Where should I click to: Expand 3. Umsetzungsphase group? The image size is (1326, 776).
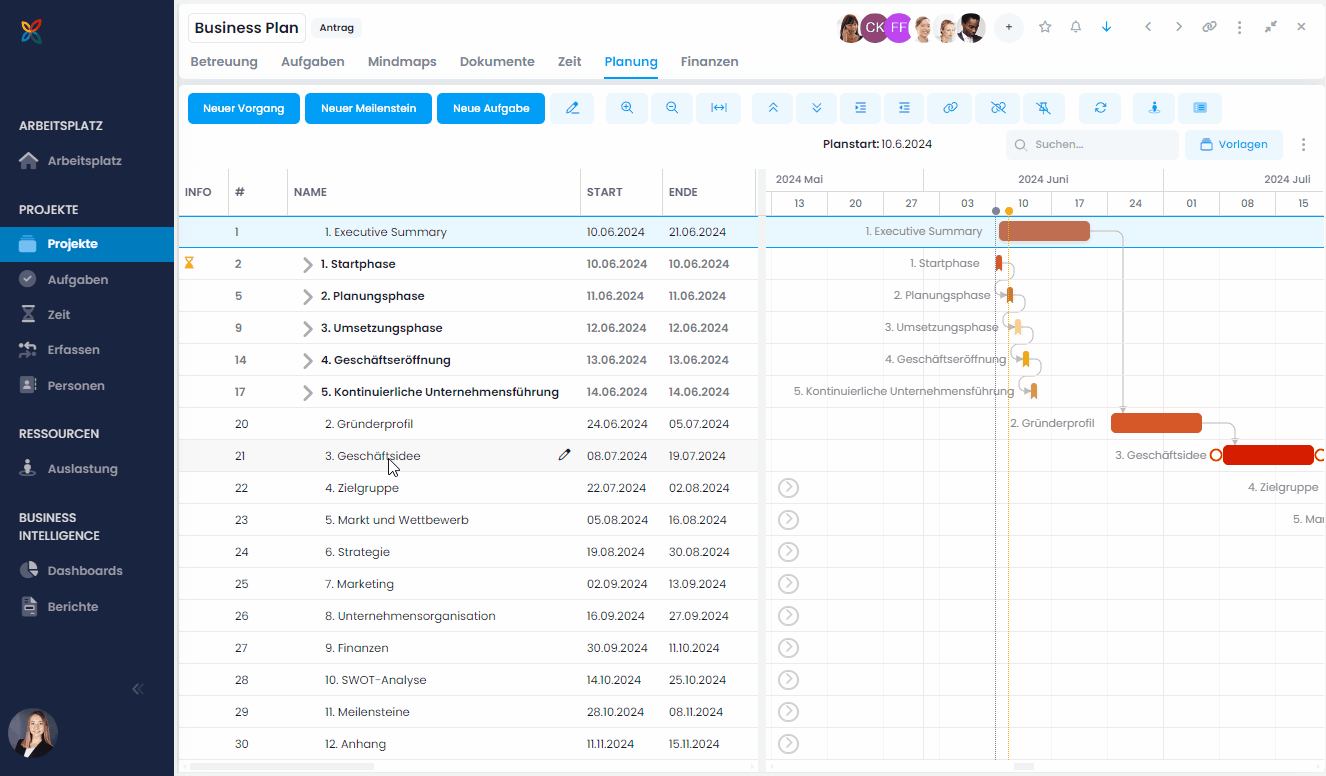pos(307,329)
